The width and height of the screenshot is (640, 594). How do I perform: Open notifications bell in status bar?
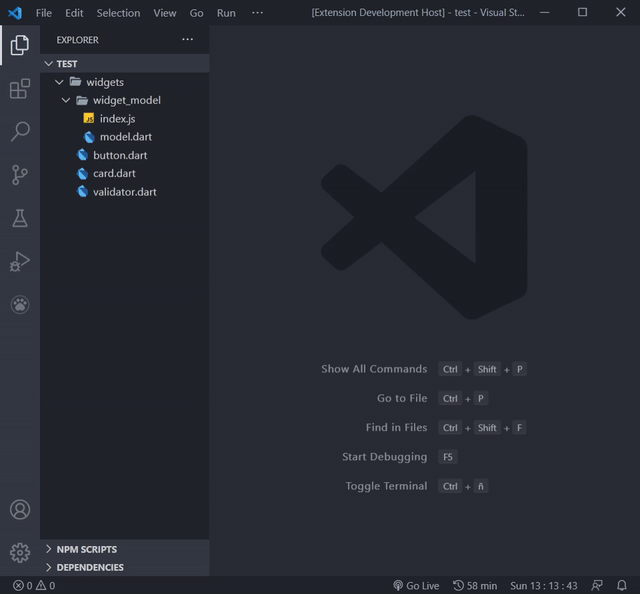[622, 586]
